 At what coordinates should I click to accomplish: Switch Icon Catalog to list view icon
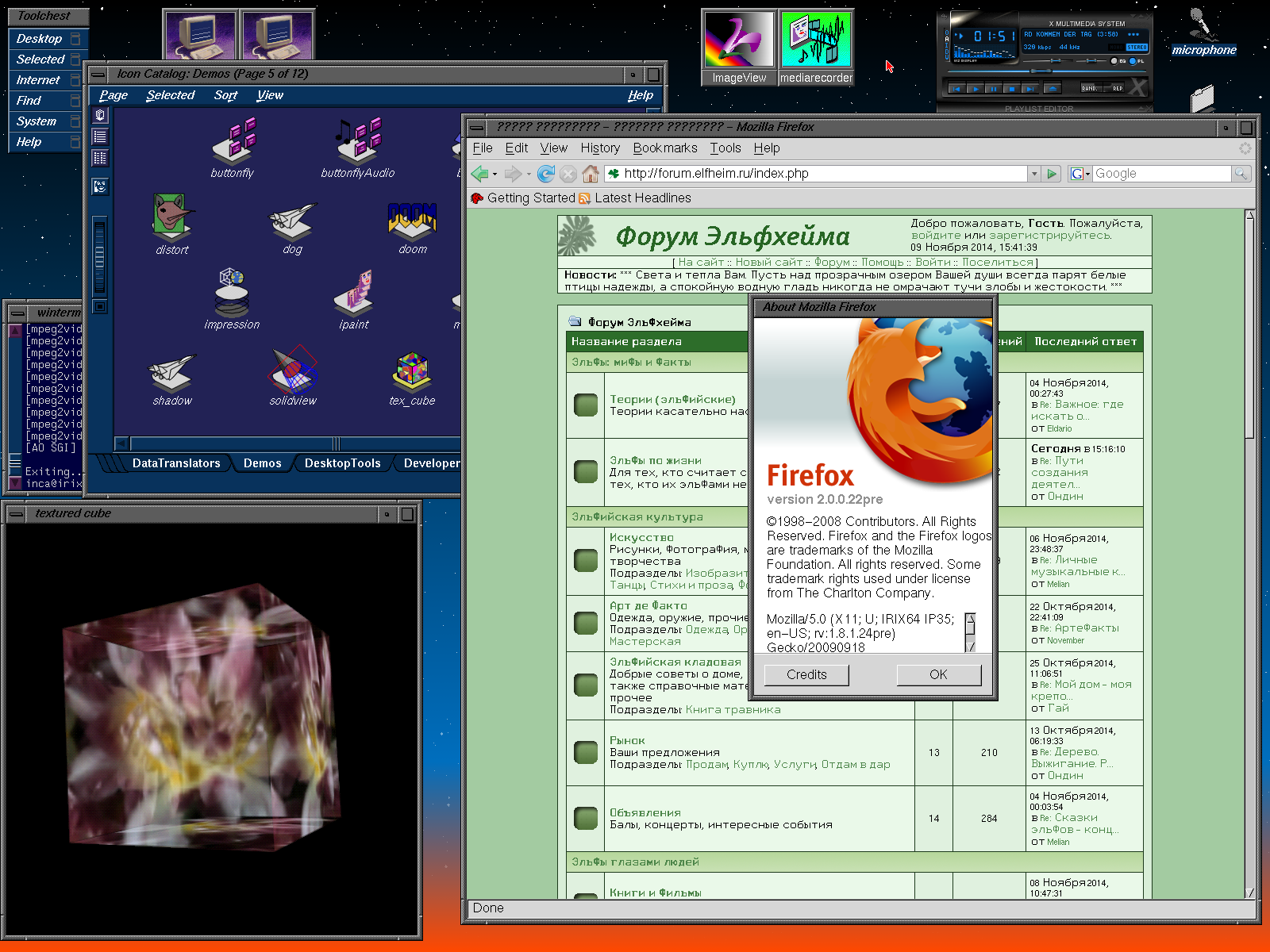(x=100, y=136)
